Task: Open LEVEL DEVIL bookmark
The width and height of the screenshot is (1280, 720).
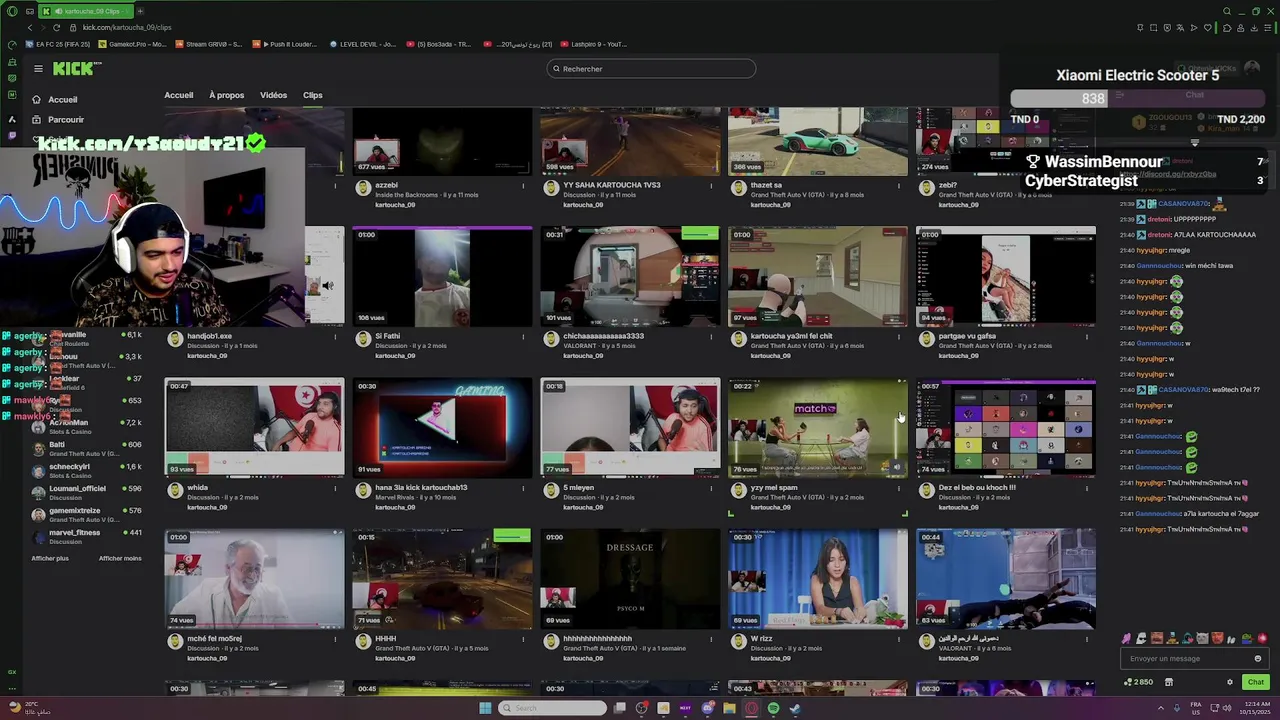Action: click(x=362, y=44)
